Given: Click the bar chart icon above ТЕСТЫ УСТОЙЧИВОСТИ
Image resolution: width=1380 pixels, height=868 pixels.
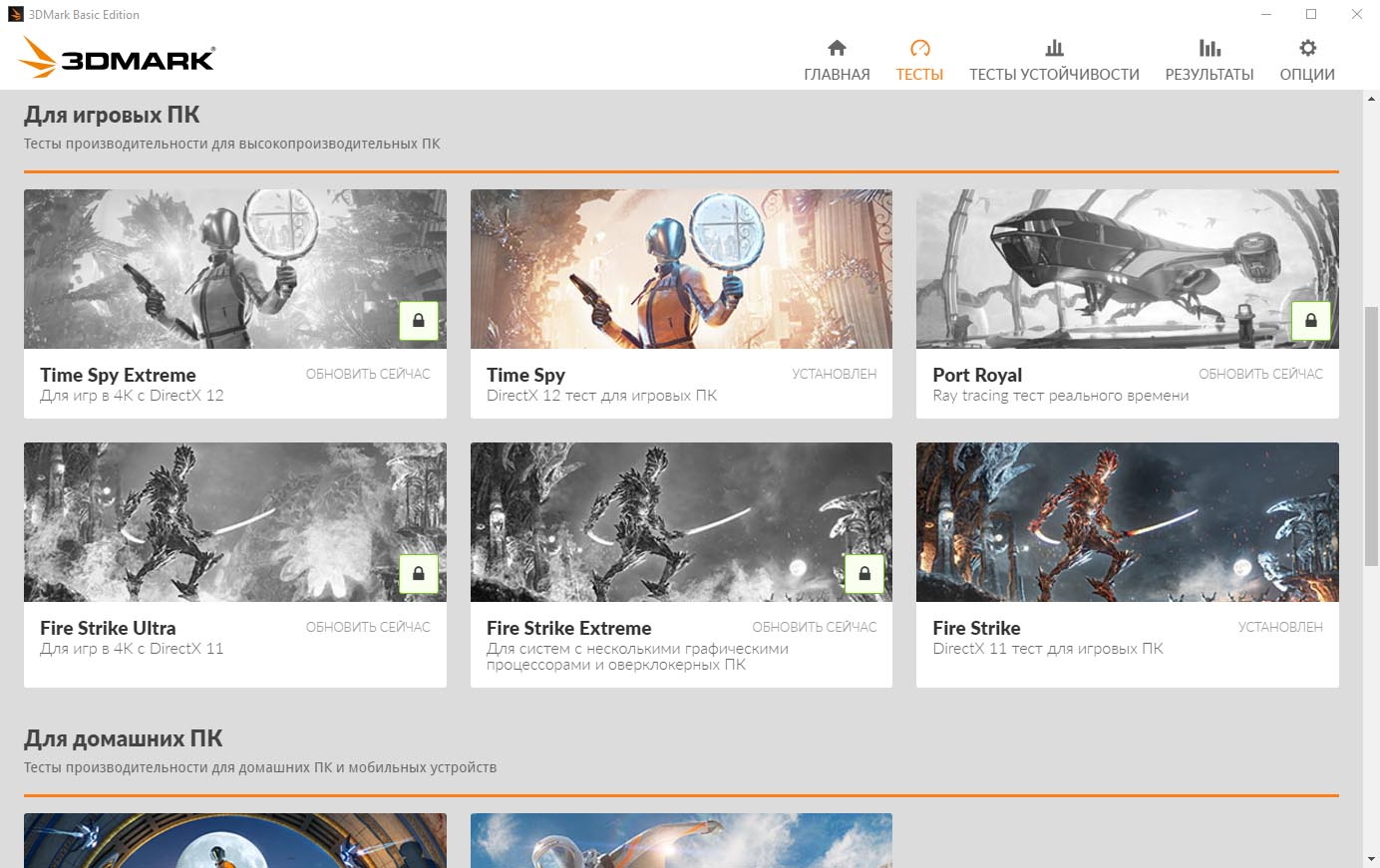Looking at the screenshot, I should pos(1054,48).
